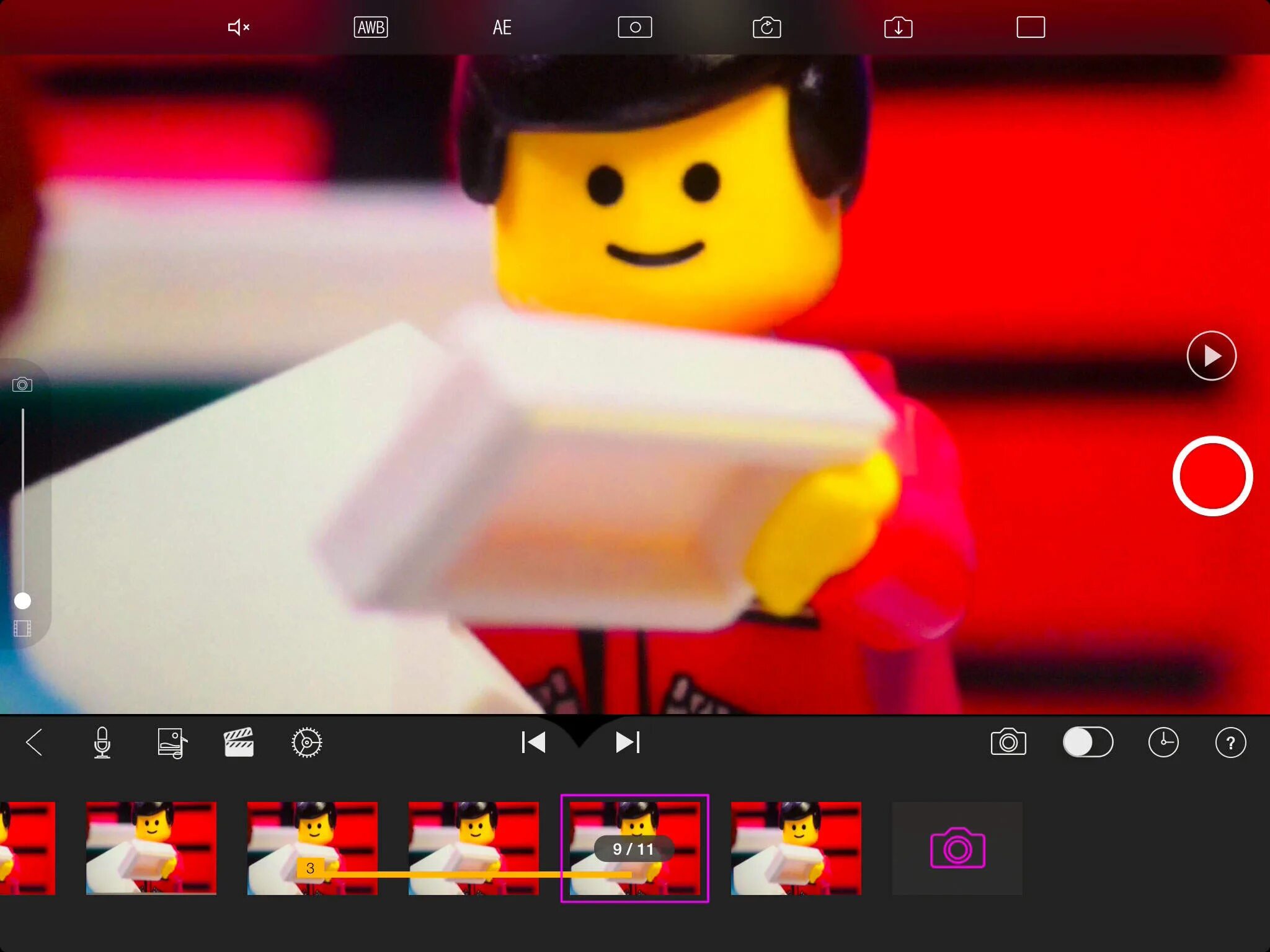Switch camera with the flip icon
This screenshot has height=952, width=1270.
[x=766, y=27]
